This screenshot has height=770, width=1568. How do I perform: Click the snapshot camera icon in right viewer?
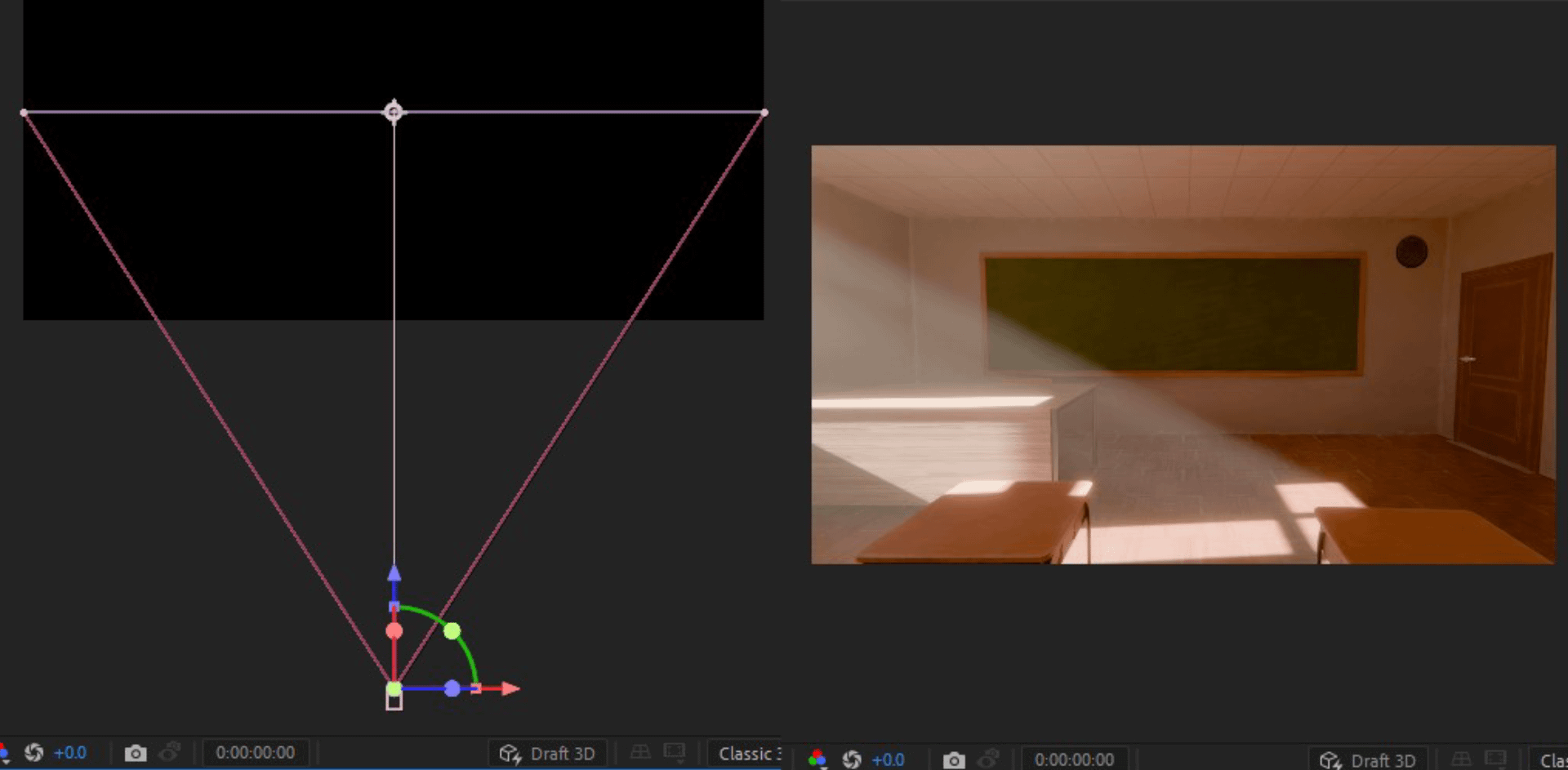click(x=954, y=760)
